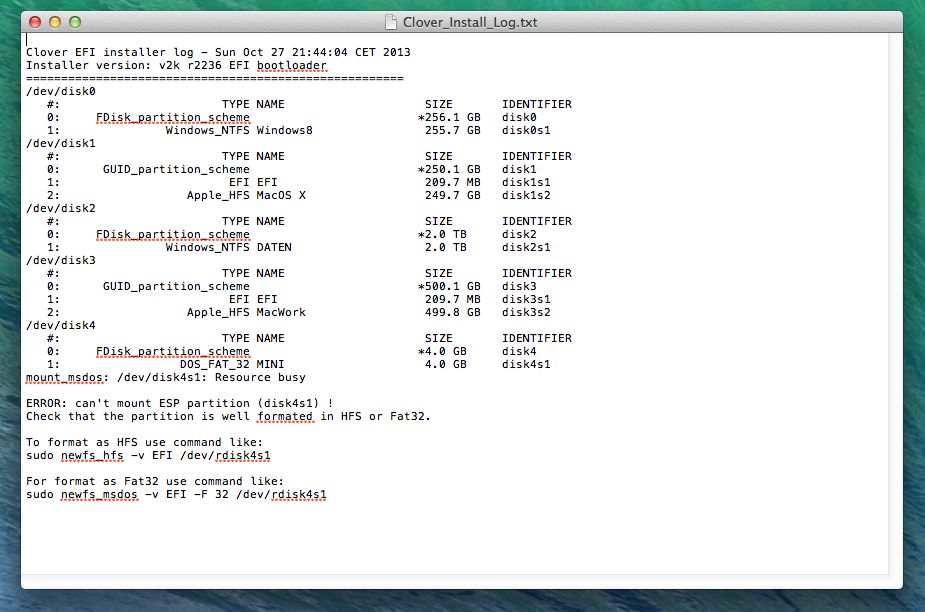Click the "disk2s1" identifier
The height and width of the screenshot is (612, 925).
pyautogui.click(x=526, y=247)
